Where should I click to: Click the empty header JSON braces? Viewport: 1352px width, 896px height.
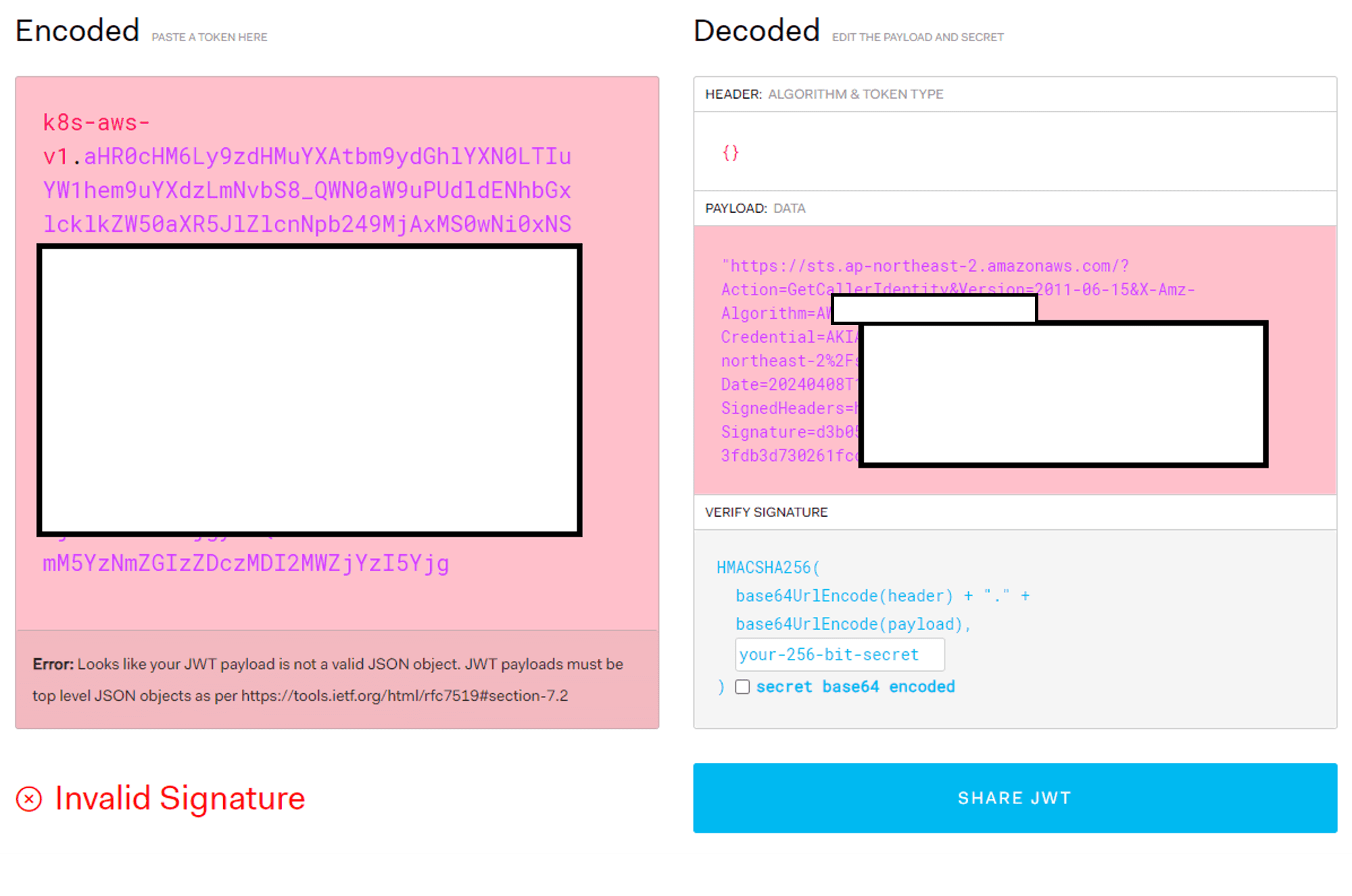(730, 153)
